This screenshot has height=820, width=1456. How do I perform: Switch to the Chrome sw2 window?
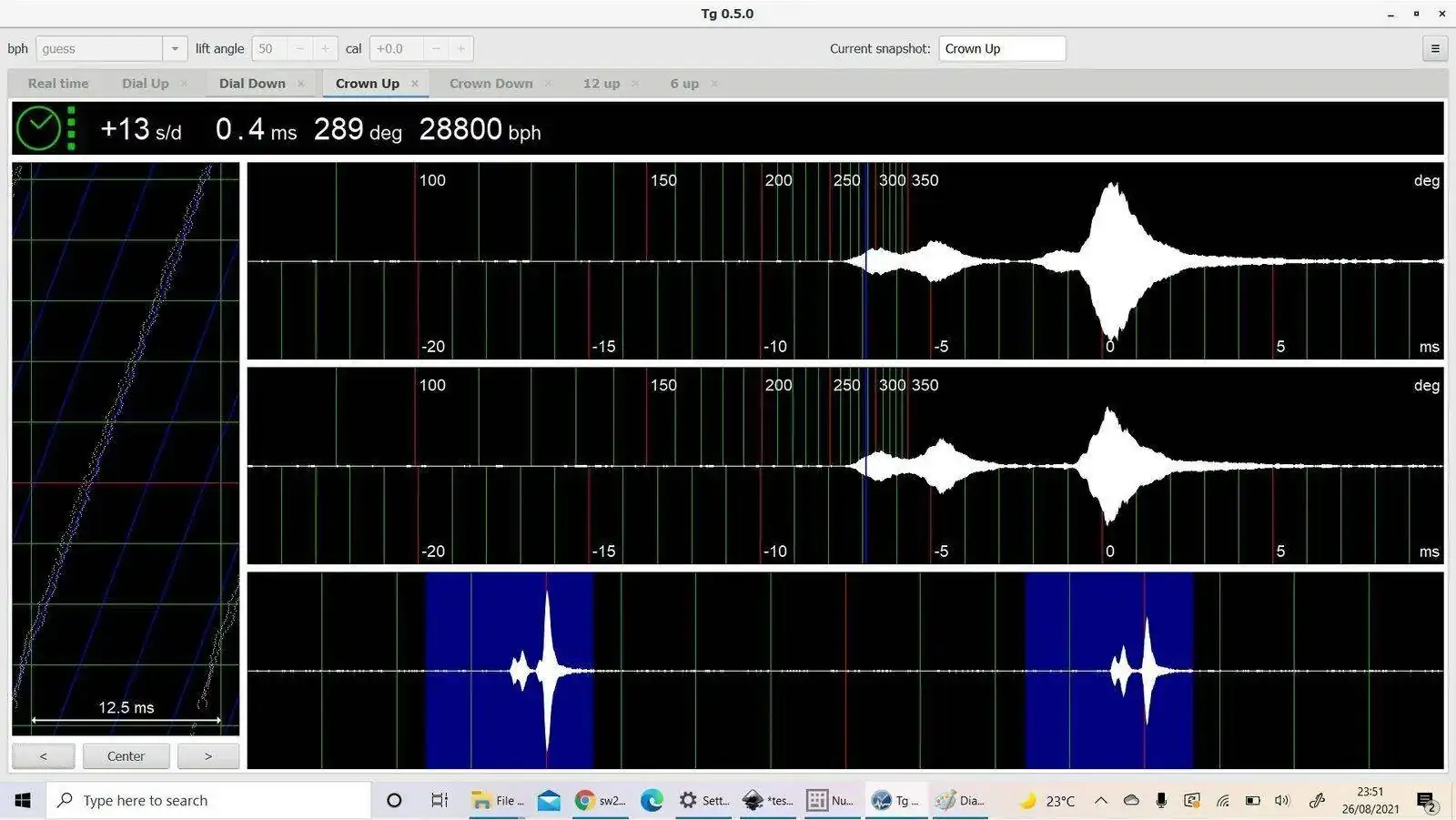click(601, 800)
